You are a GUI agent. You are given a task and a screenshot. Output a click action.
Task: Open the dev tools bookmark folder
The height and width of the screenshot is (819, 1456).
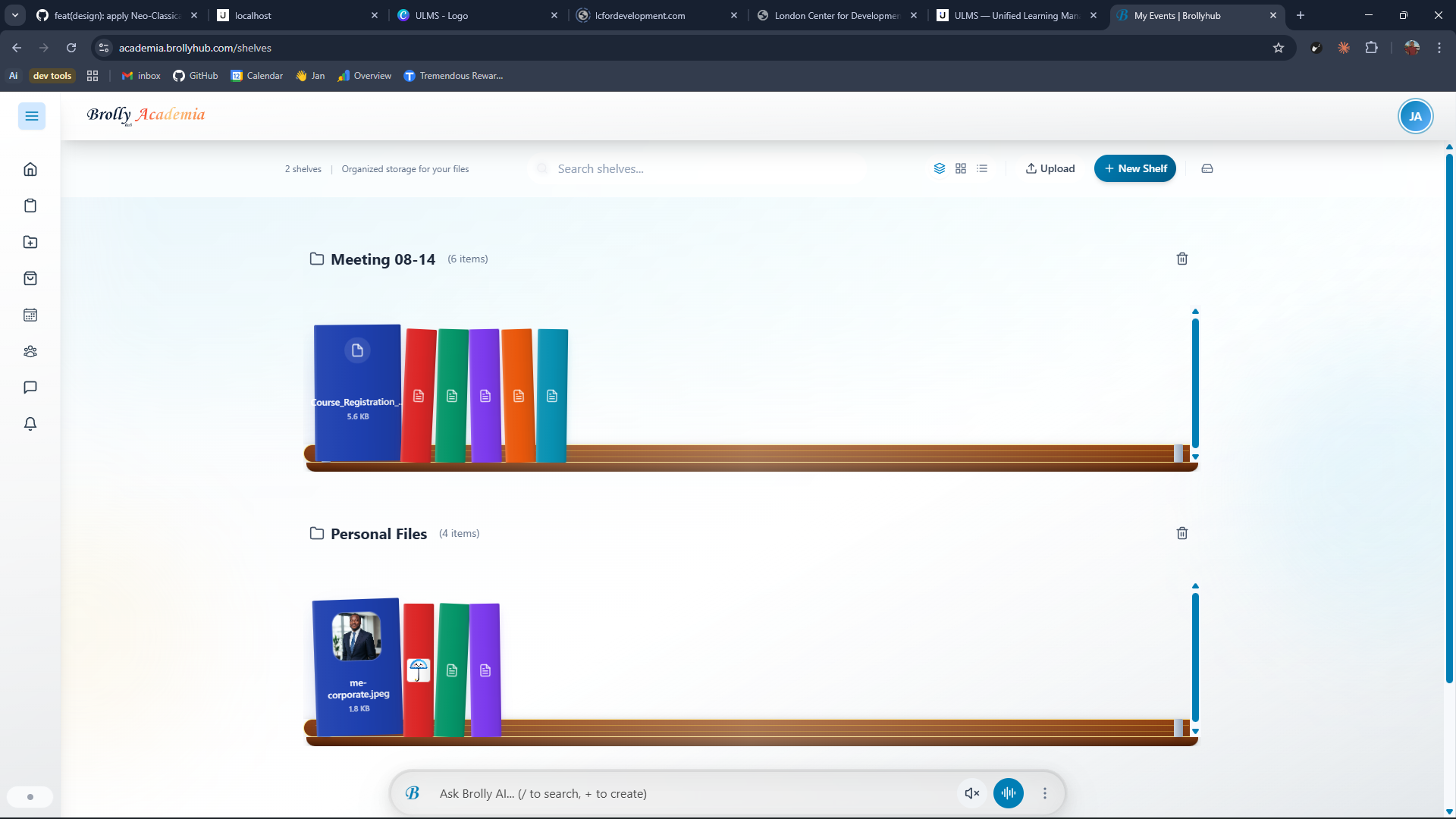coord(52,76)
